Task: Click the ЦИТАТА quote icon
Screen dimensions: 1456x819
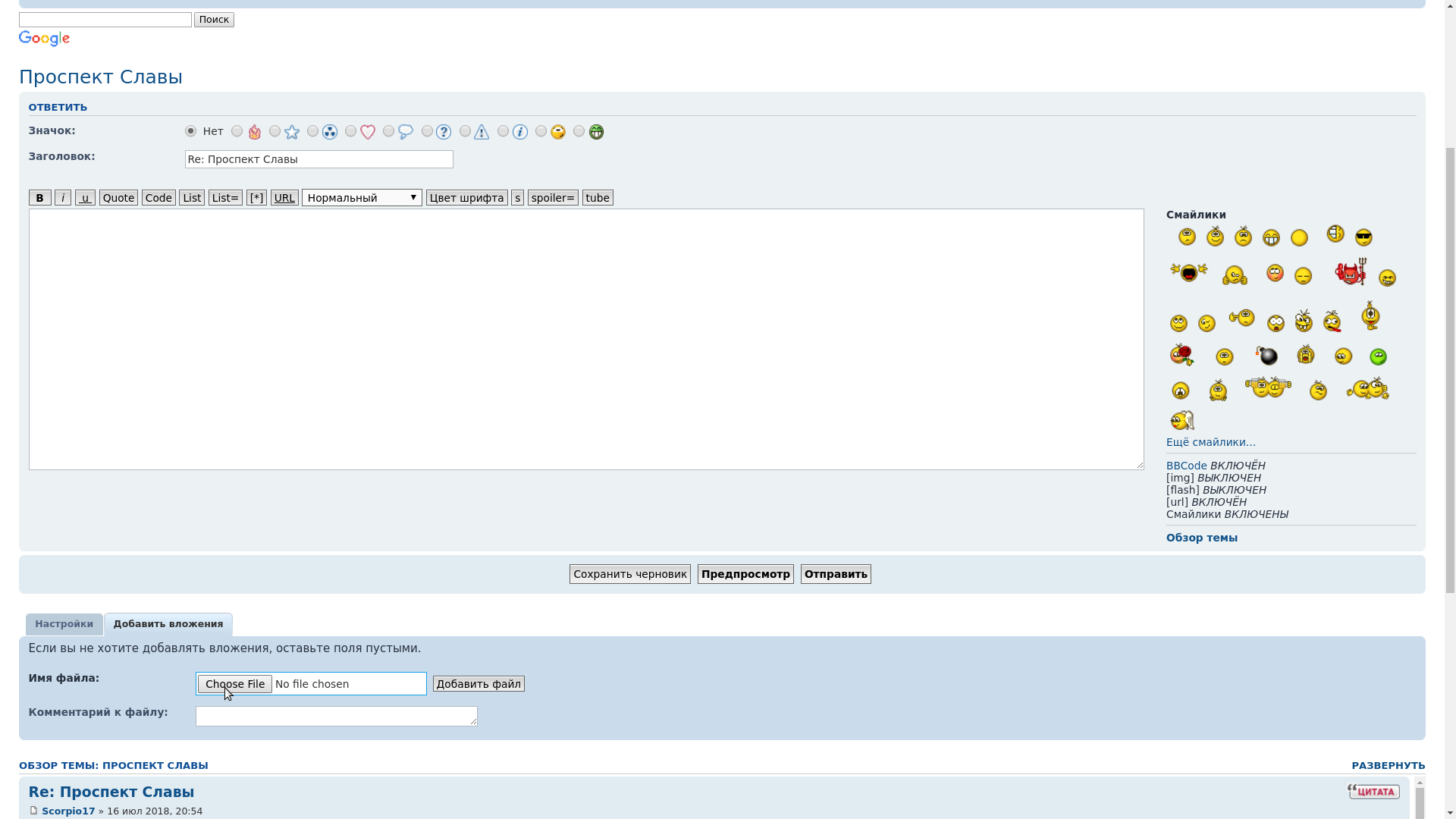Action: click(1373, 792)
